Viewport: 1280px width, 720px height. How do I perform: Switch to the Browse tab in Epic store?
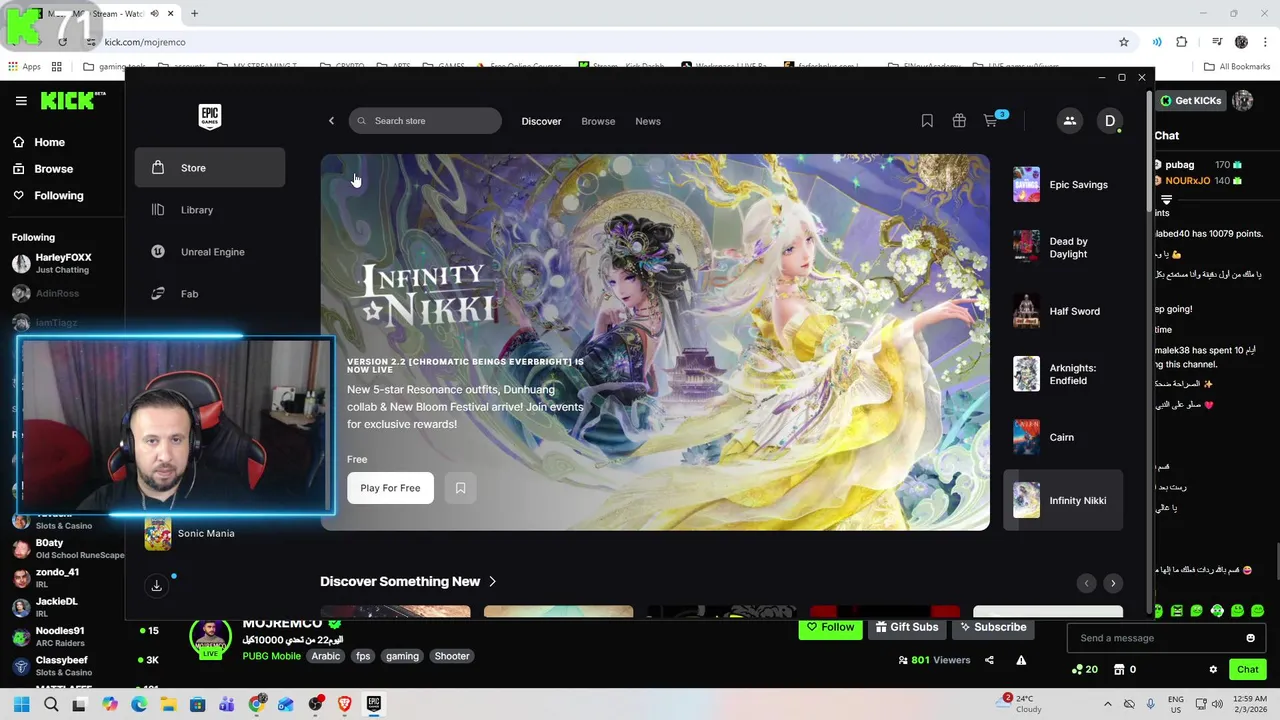pos(598,121)
